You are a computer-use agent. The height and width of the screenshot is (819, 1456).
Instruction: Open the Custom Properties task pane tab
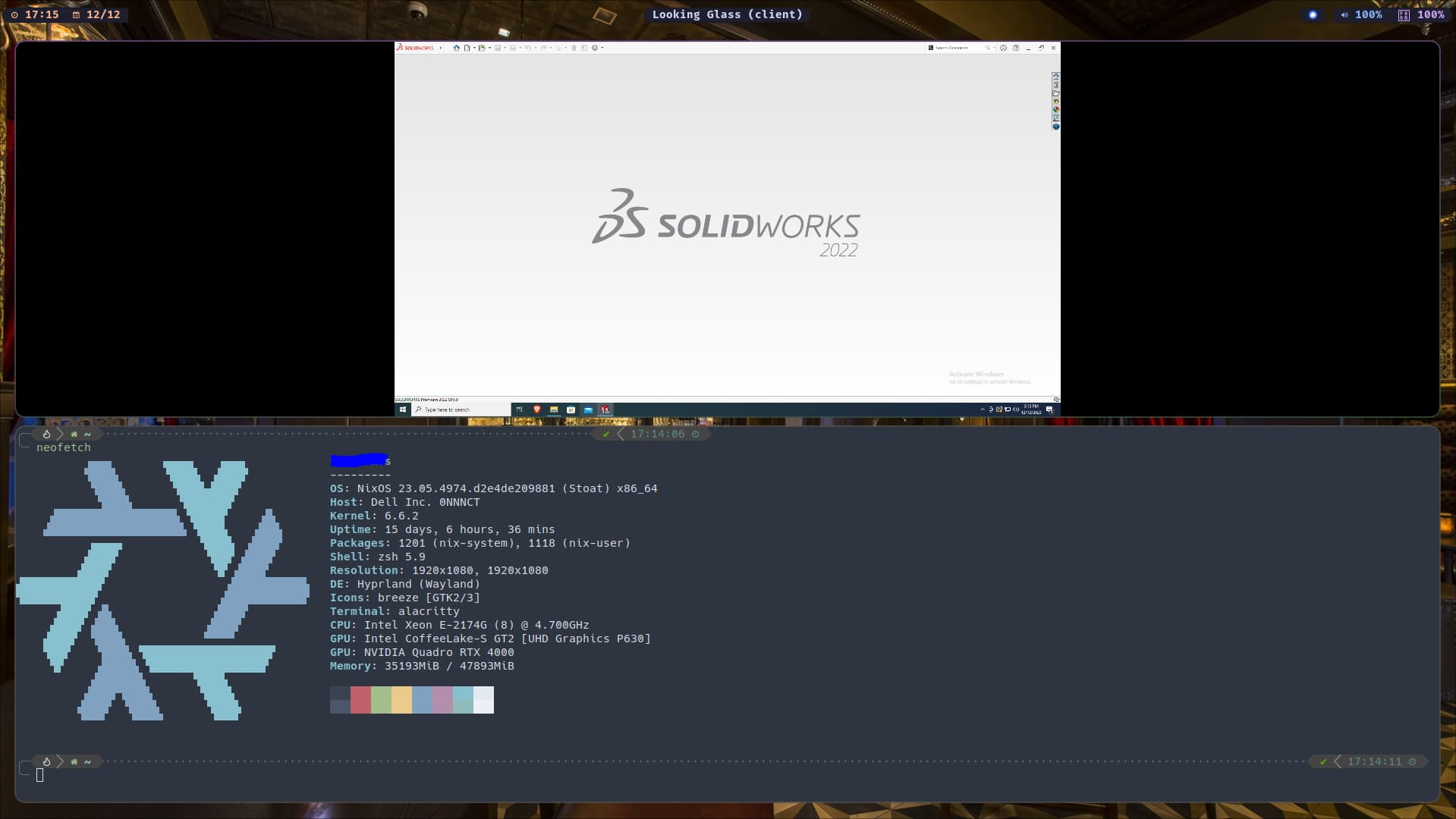pyautogui.click(x=1055, y=118)
